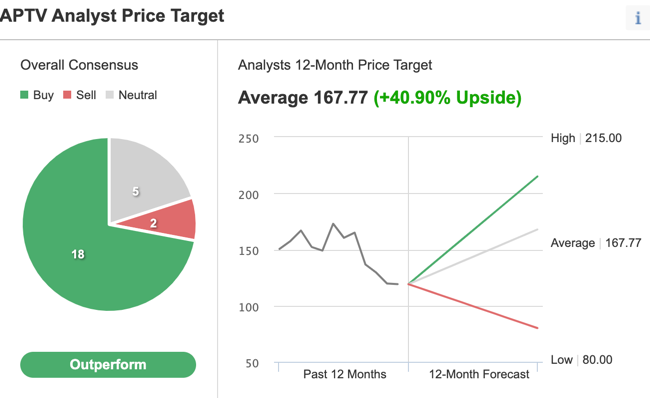Image resolution: width=650 pixels, height=398 pixels.
Task: Open the info icon in top-right corner
Action: point(638,18)
